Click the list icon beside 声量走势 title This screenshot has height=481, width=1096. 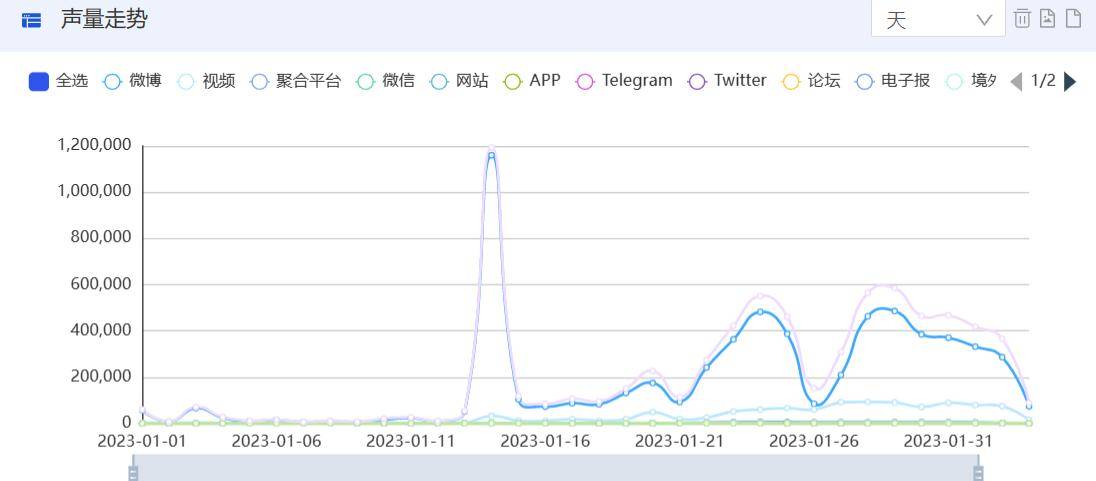(x=32, y=20)
